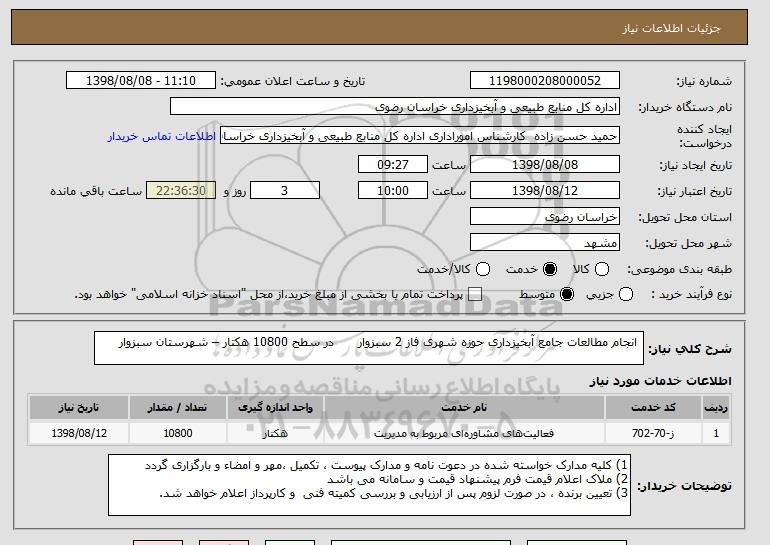Click the delivery city field مشهد
The image size is (770, 545).
(545, 243)
